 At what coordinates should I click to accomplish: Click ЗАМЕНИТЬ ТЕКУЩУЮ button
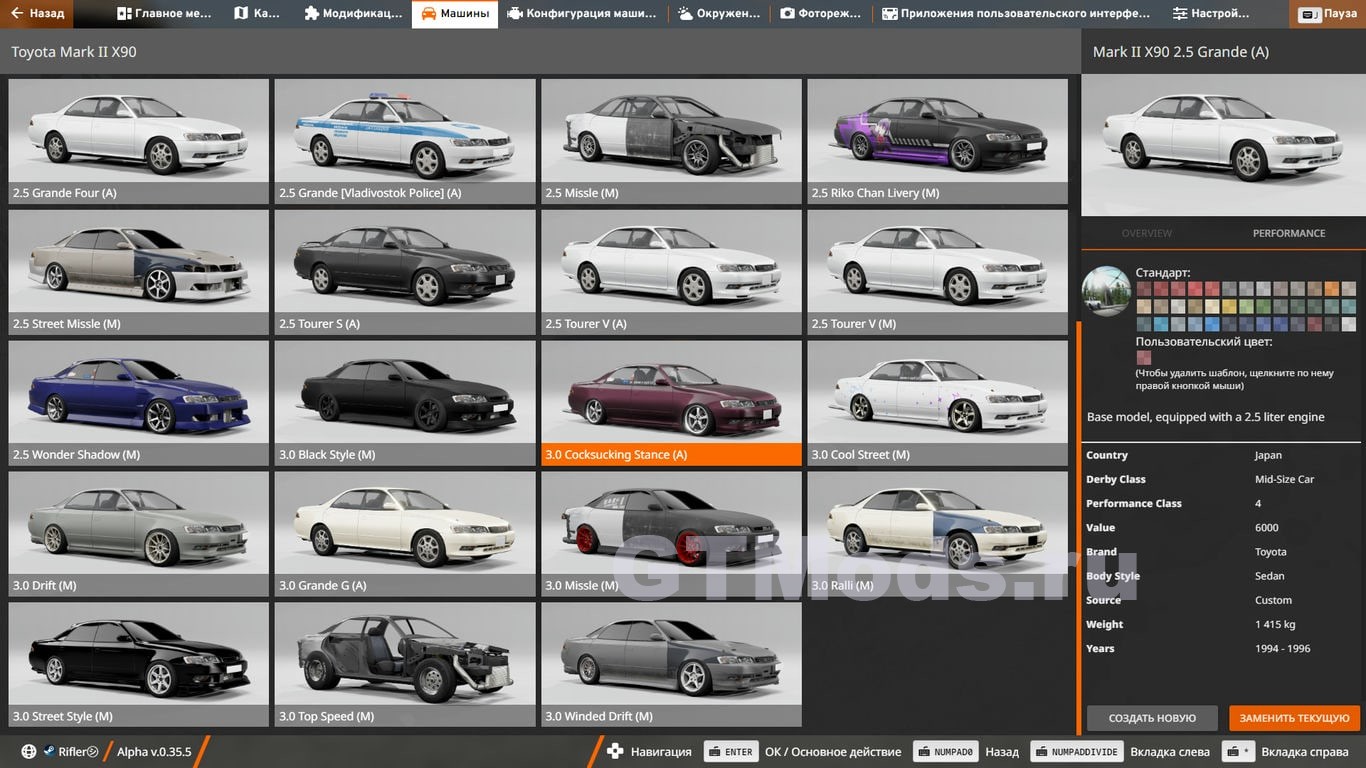pyautogui.click(x=1295, y=718)
